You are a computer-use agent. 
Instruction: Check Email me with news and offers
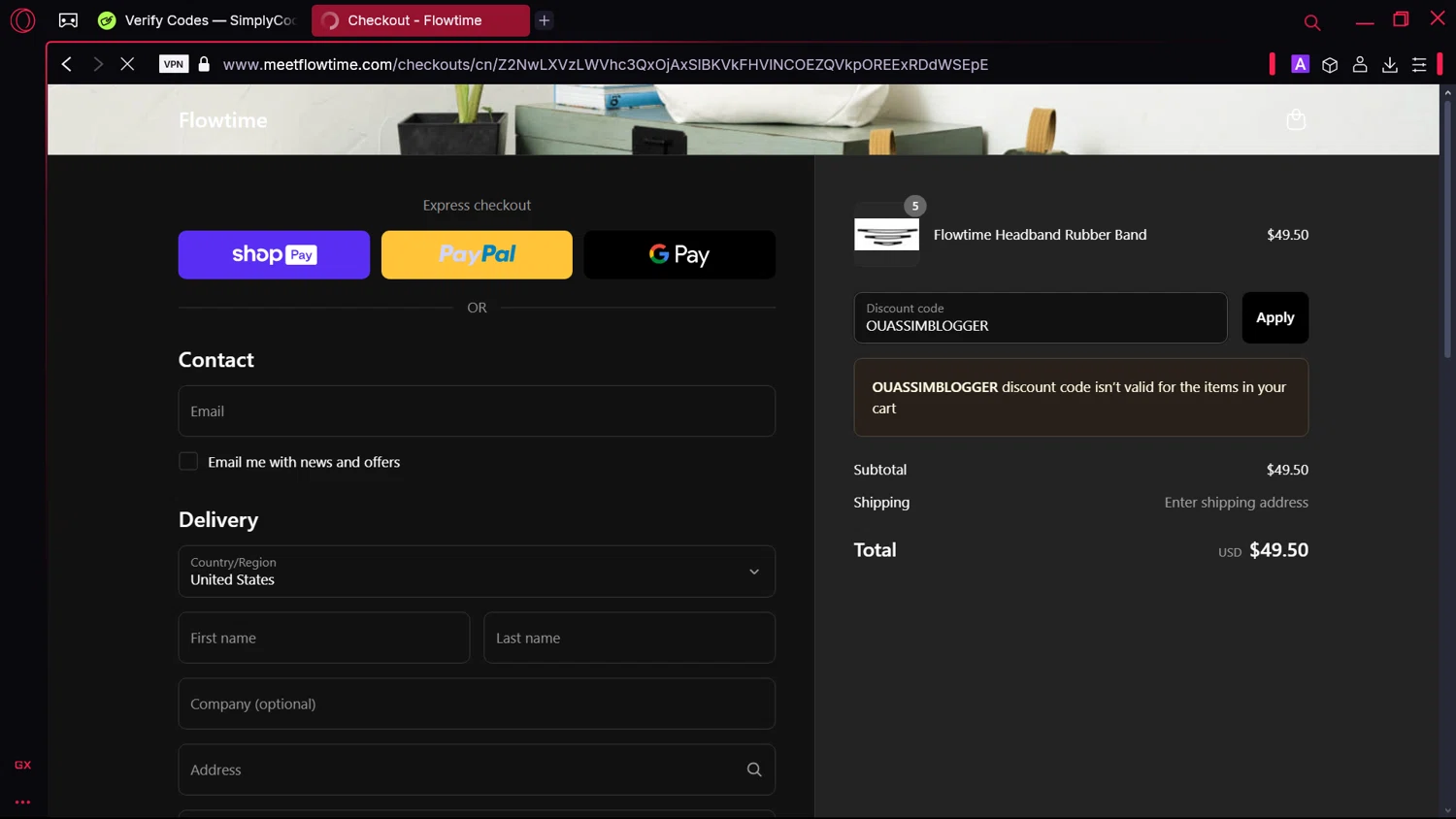(x=188, y=462)
